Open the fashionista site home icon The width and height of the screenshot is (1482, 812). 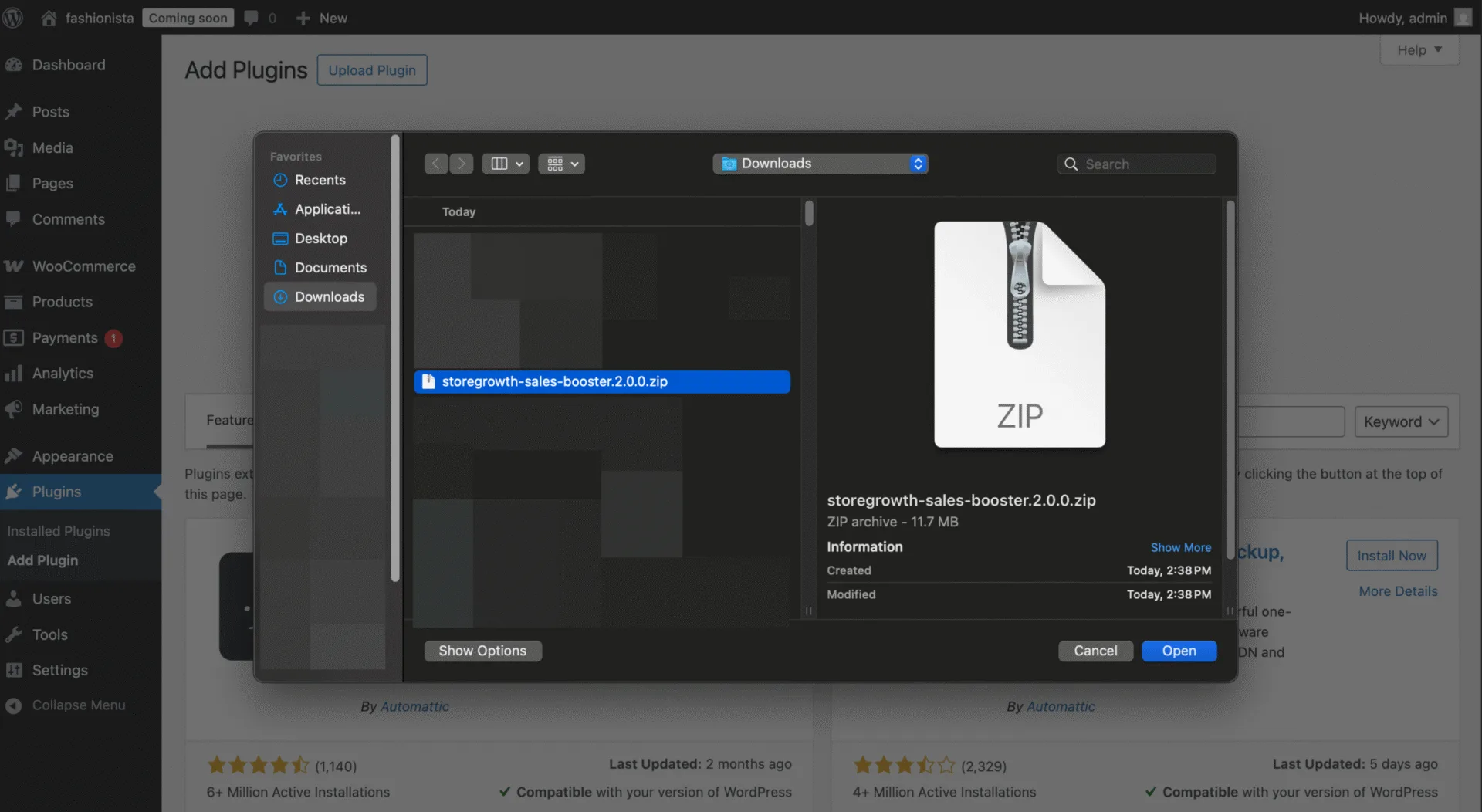click(49, 18)
